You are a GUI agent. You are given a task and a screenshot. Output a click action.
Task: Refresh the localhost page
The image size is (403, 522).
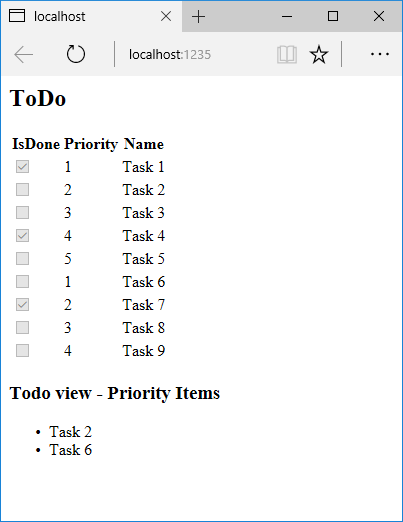[x=76, y=54]
